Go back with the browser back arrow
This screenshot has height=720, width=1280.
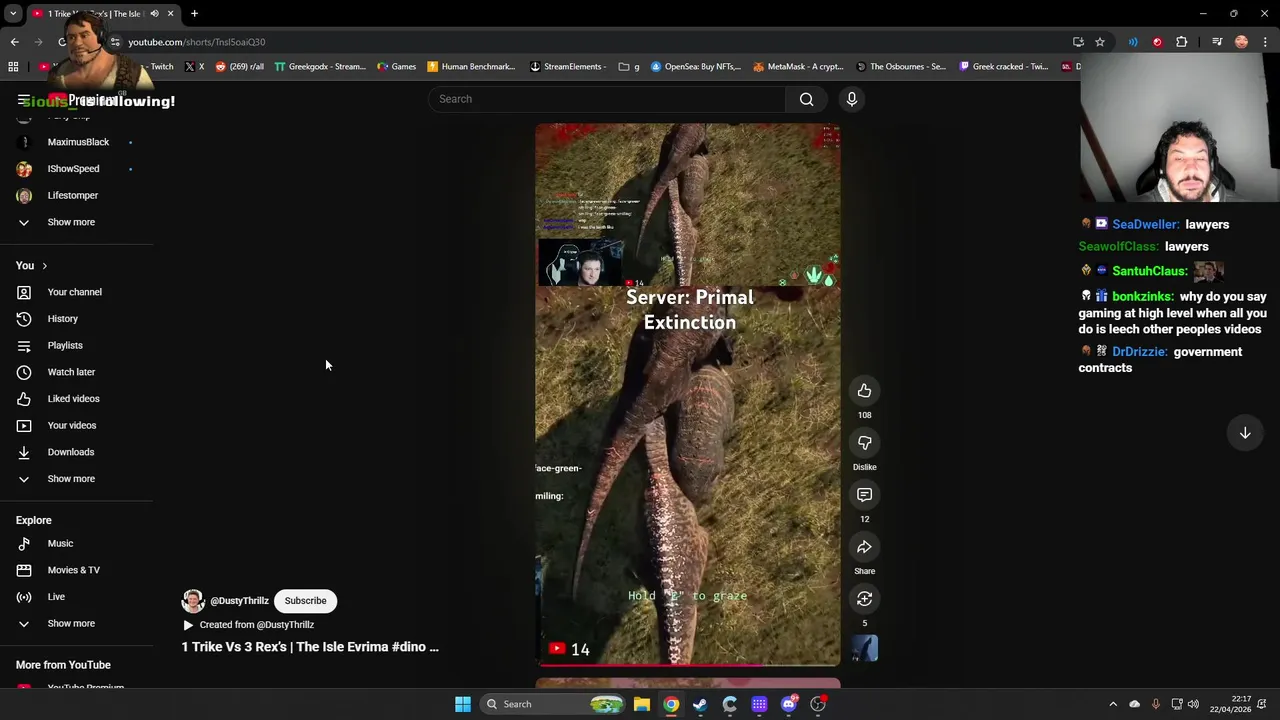pos(14,42)
